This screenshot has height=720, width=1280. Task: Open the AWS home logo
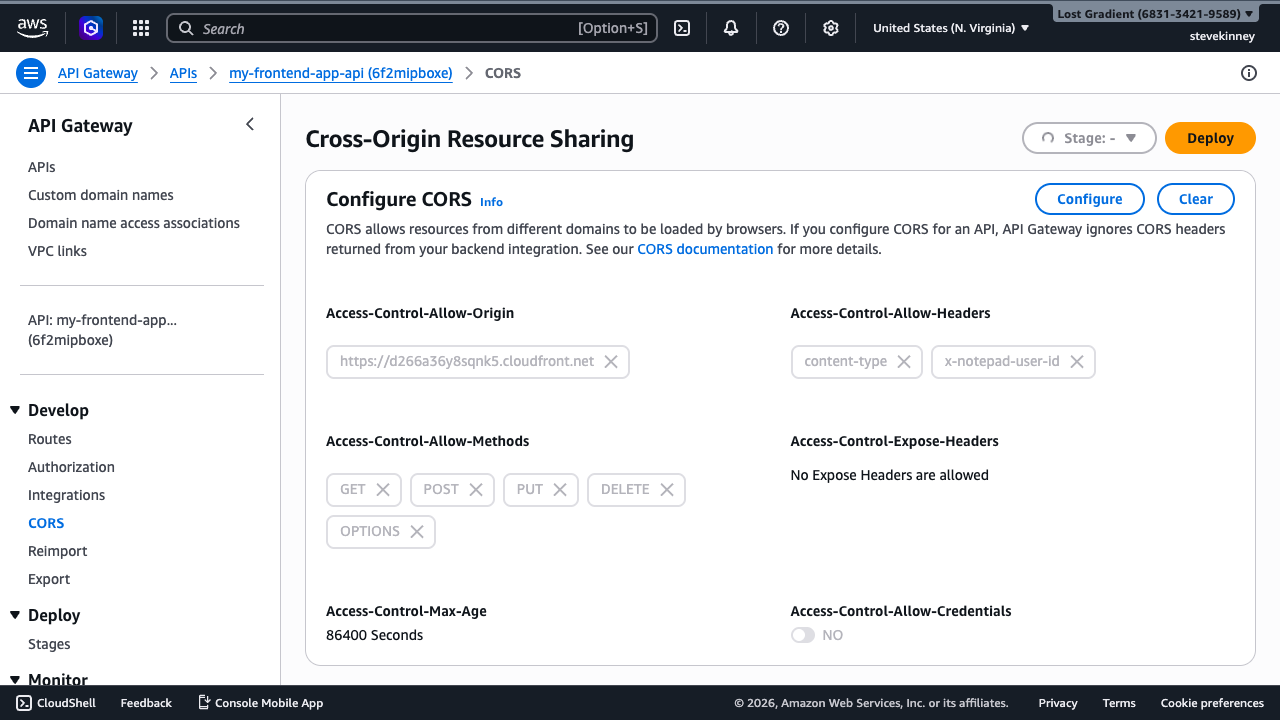point(32,28)
